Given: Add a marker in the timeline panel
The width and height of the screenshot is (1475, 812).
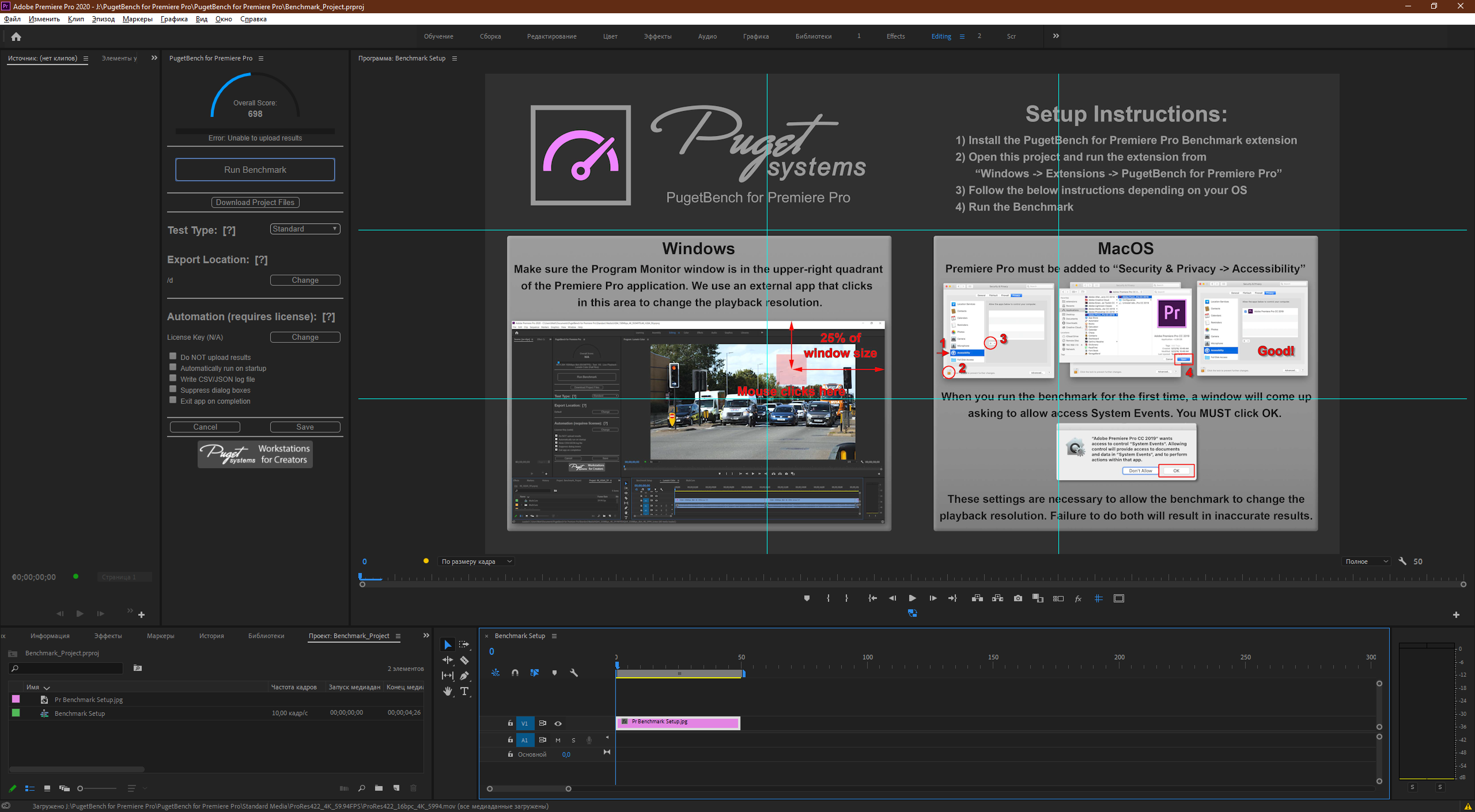Looking at the screenshot, I should coord(554,673).
